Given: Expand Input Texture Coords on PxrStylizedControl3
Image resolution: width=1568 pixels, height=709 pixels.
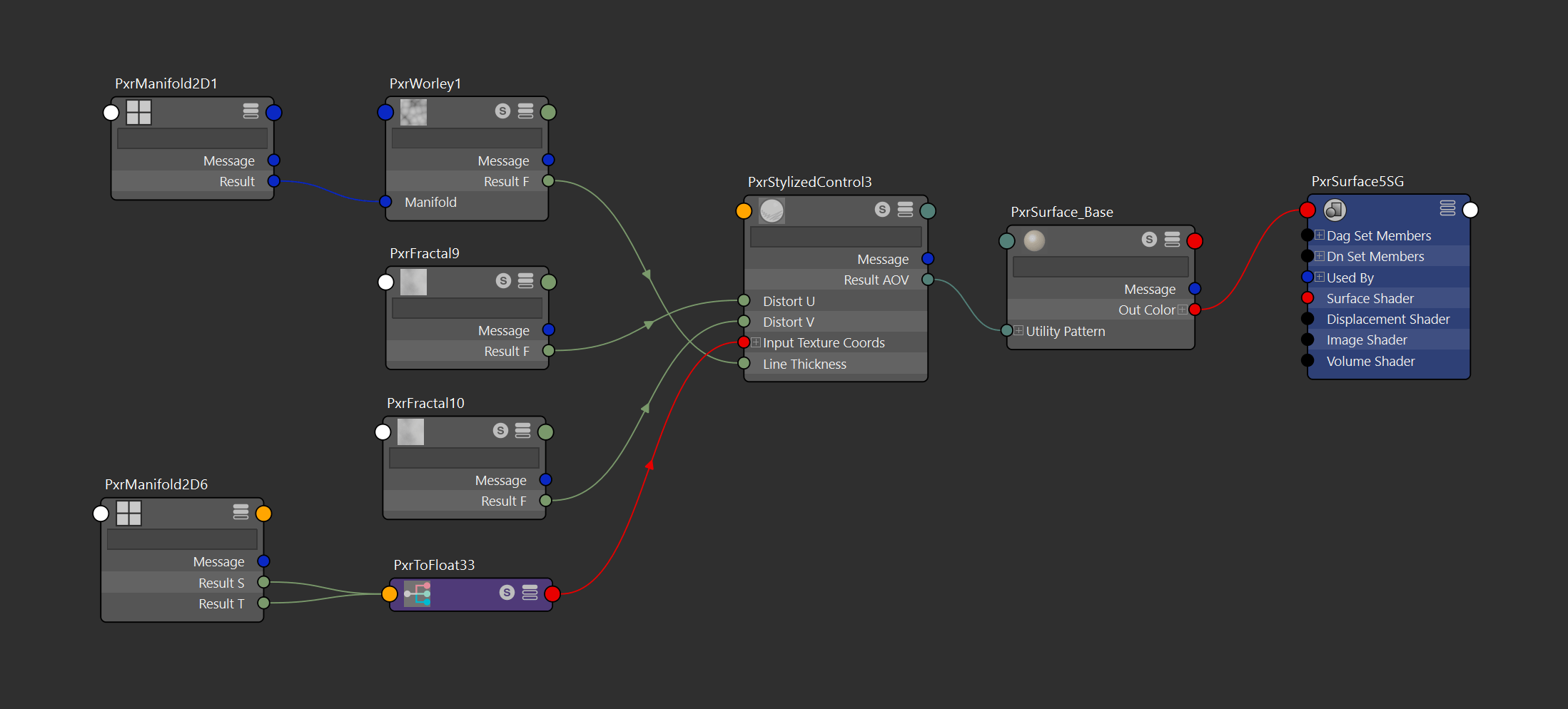Looking at the screenshot, I should (755, 342).
